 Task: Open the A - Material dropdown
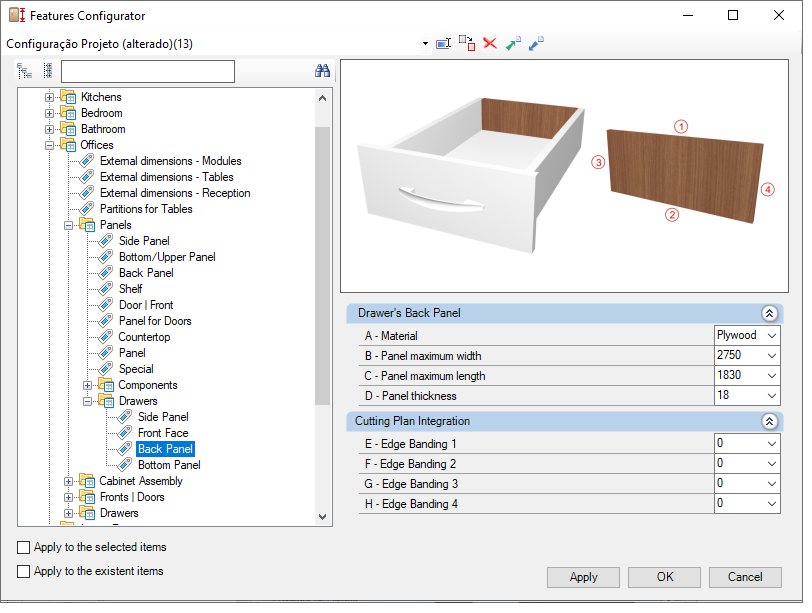[772, 335]
